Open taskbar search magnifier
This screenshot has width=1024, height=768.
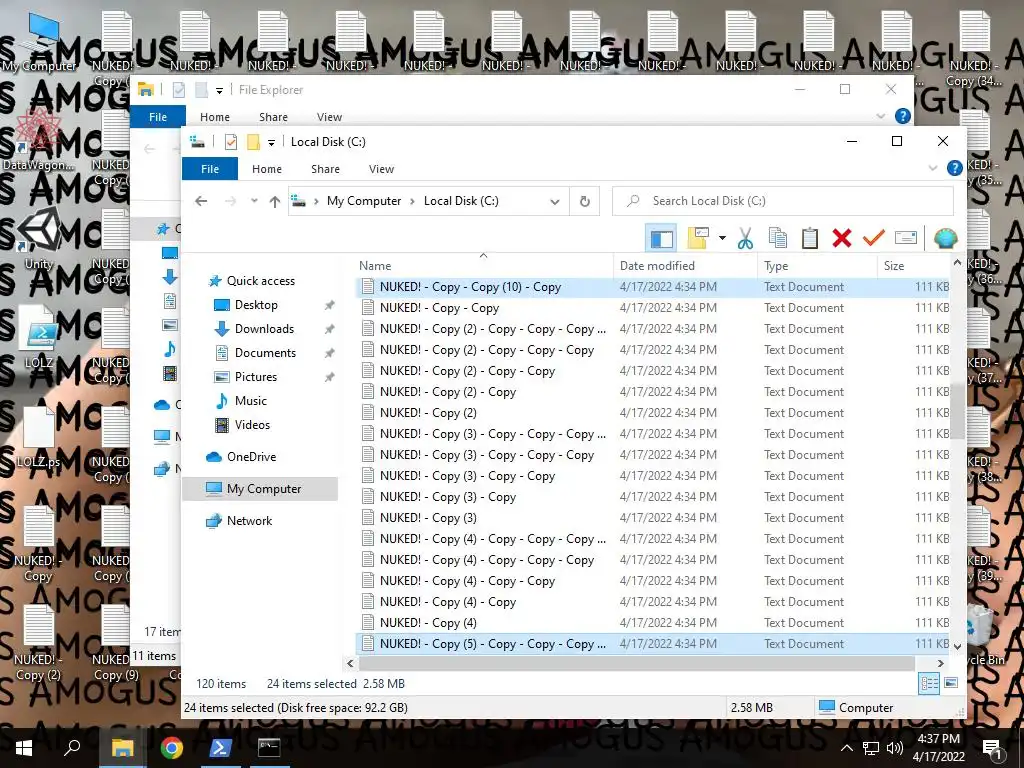(72, 748)
